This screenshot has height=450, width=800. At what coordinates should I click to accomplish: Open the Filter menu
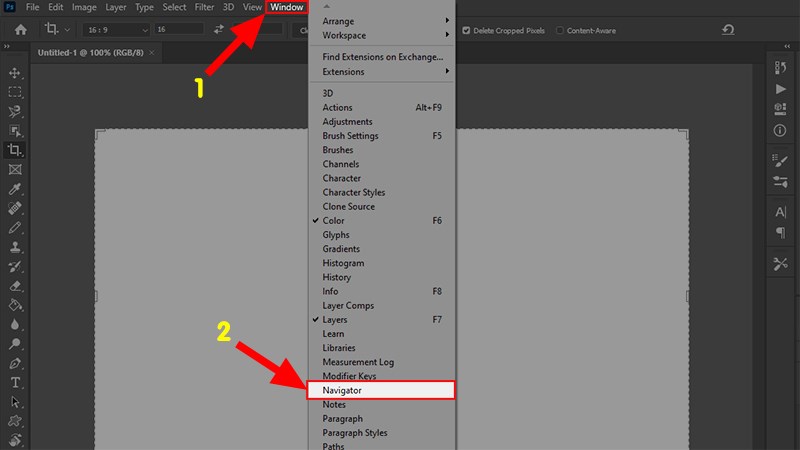pos(204,7)
